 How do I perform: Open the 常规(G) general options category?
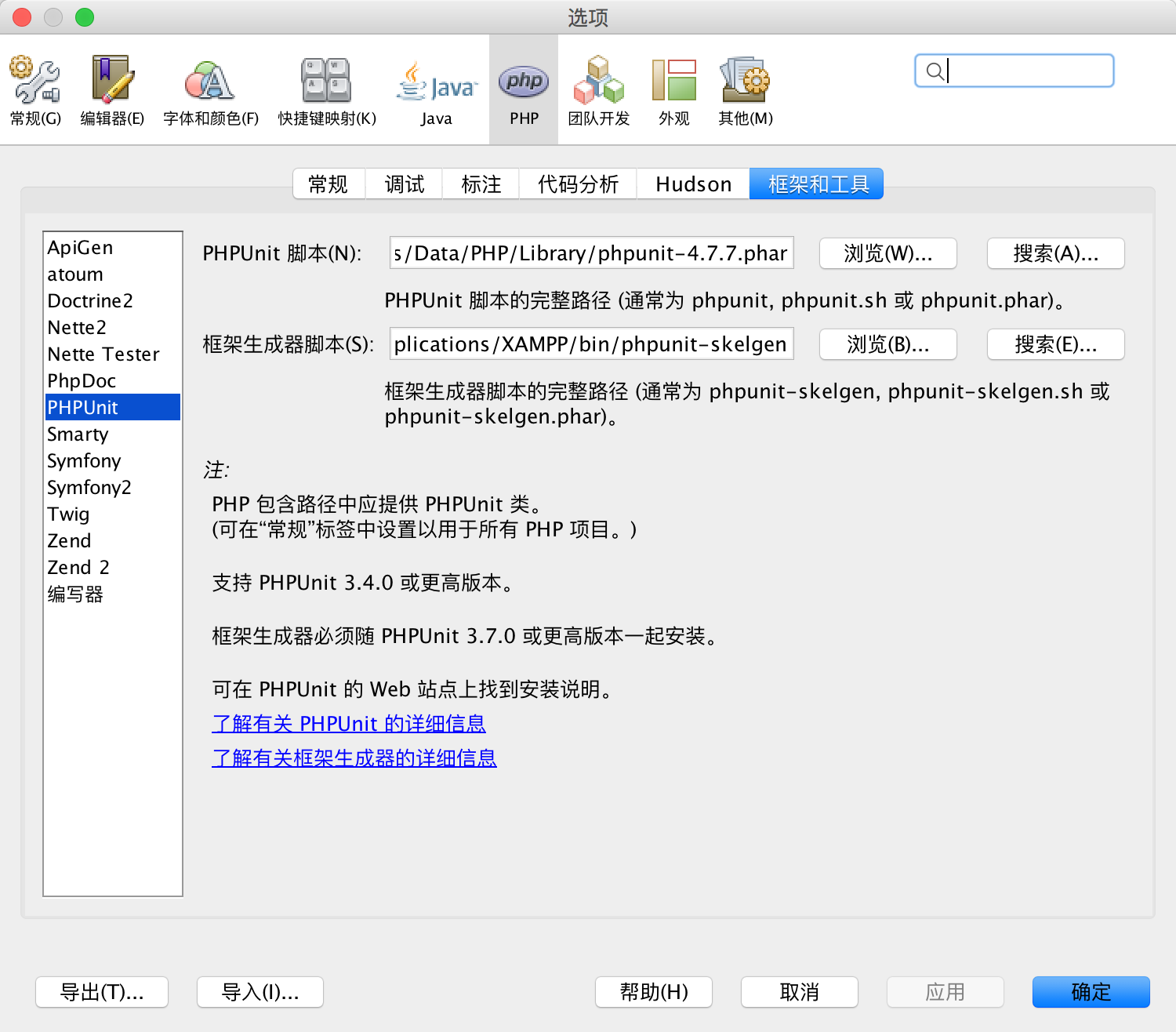pyautogui.click(x=35, y=90)
